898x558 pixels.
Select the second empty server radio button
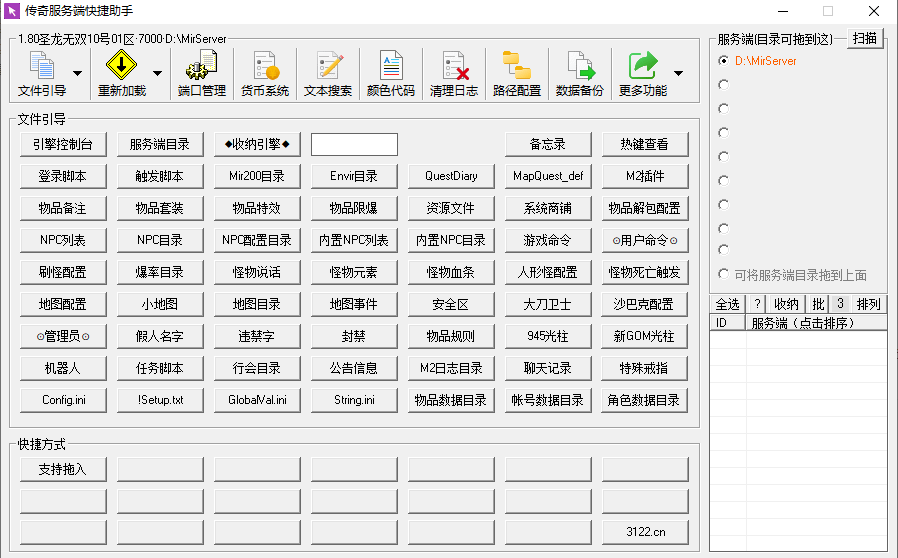click(724, 109)
